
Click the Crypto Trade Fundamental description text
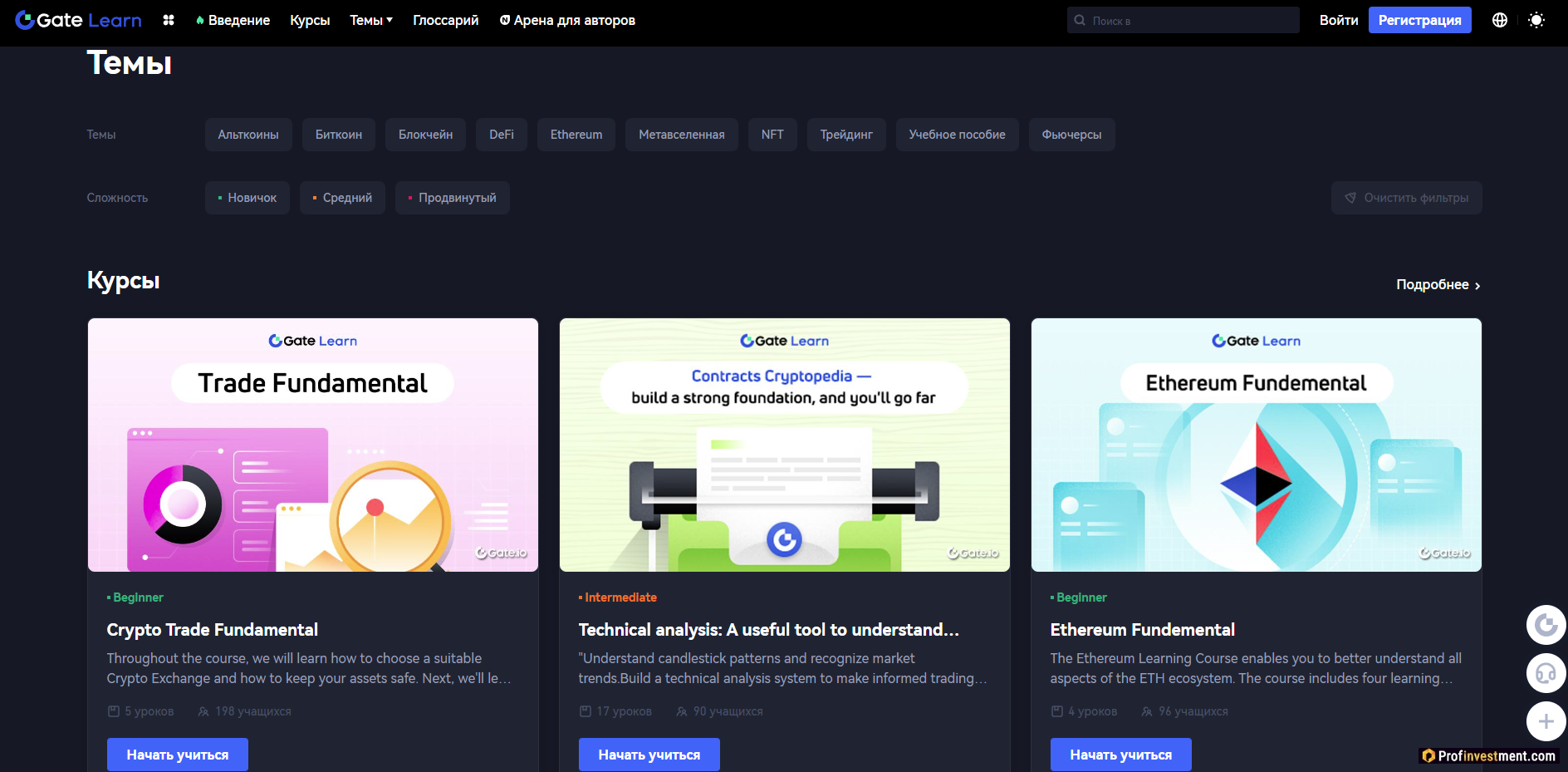(x=309, y=668)
